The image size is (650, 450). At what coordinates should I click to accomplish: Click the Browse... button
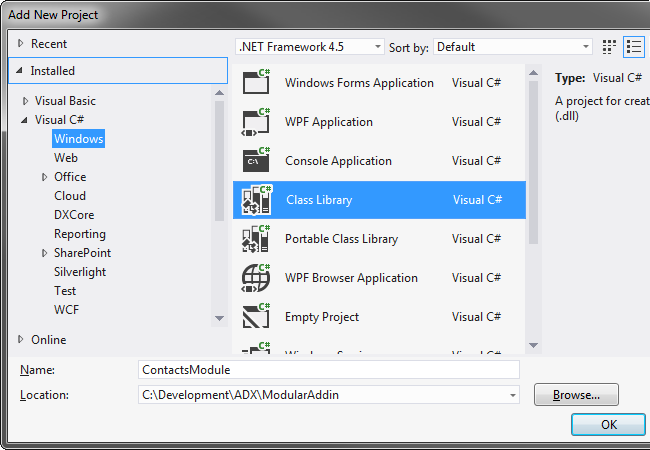(576, 395)
